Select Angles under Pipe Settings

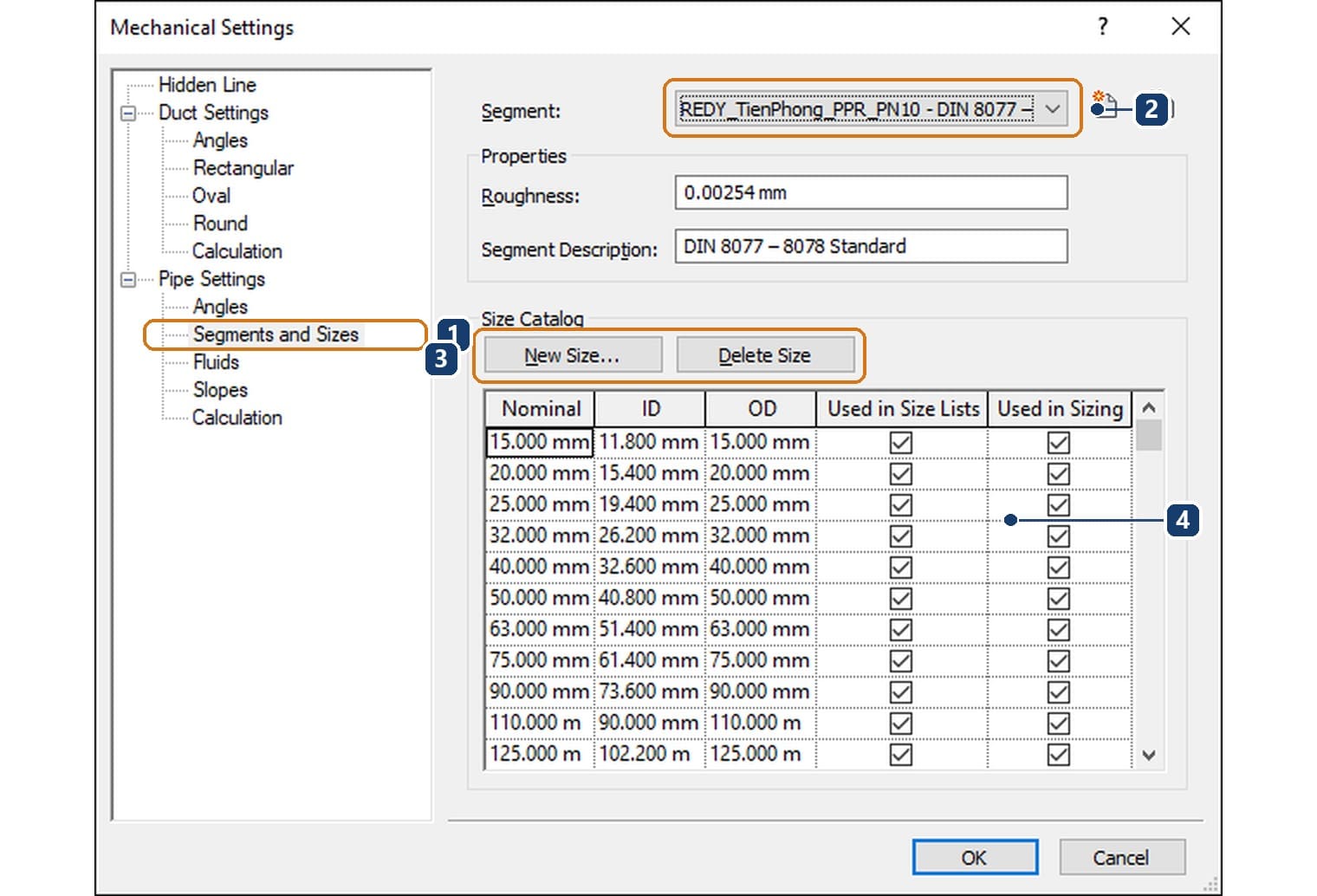[x=220, y=307]
